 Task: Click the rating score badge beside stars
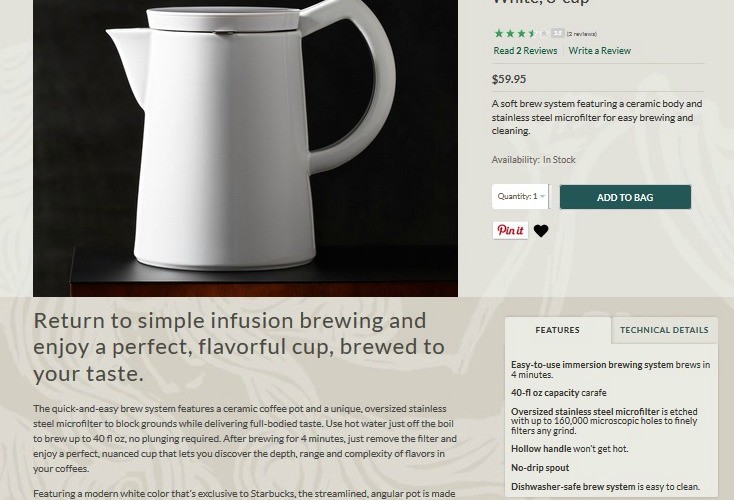click(x=558, y=33)
